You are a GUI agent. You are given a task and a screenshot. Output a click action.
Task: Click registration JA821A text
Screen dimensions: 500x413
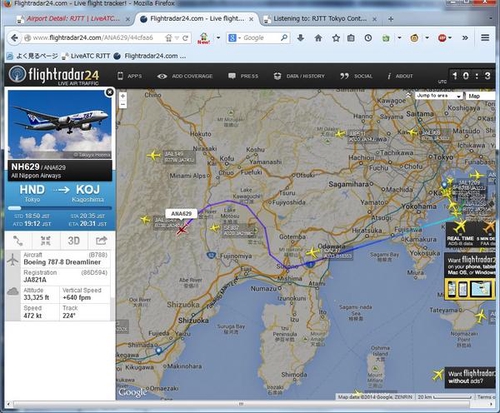pyautogui.click(x=35, y=280)
